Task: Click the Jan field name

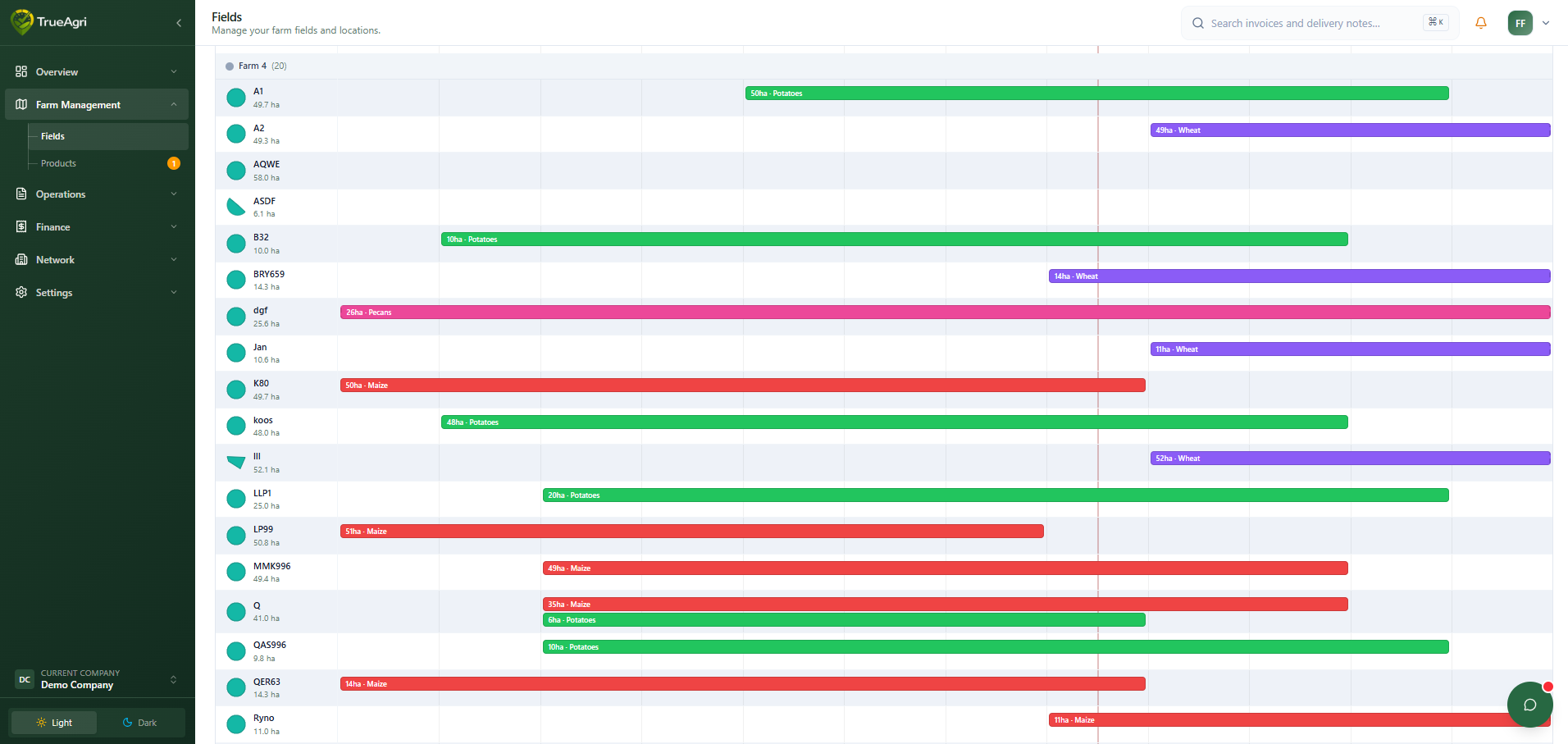Action: coord(260,347)
